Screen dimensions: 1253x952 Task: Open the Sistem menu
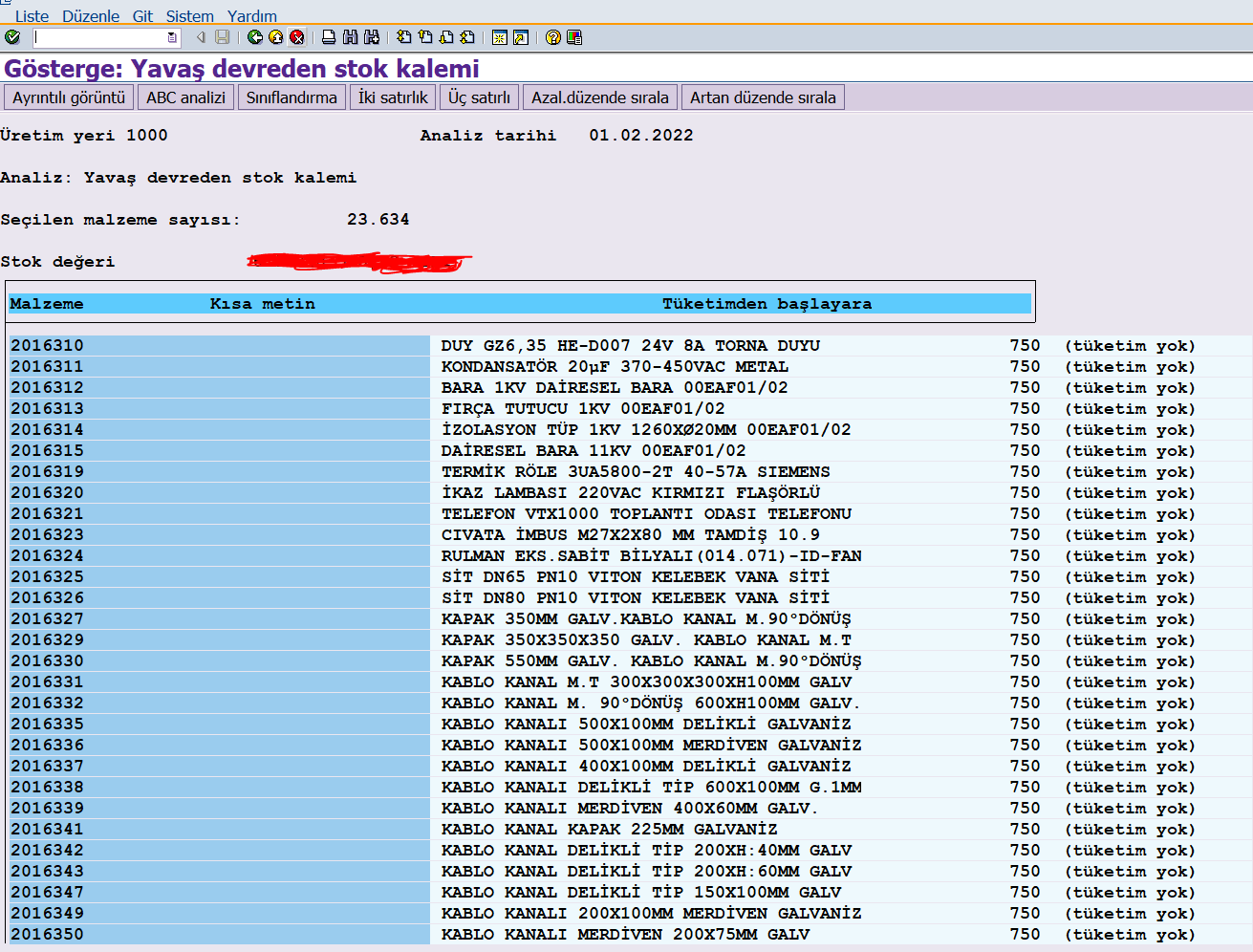189,16
